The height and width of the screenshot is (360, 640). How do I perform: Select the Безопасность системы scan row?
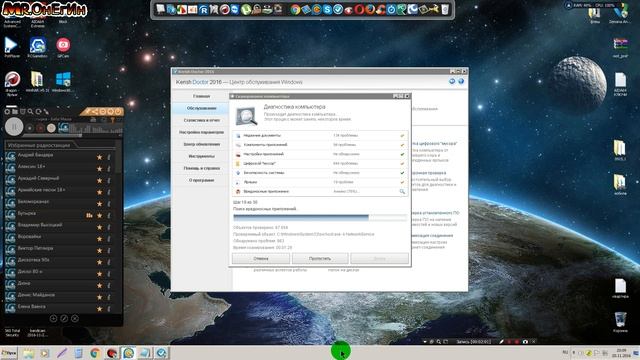tap(320, 173)
